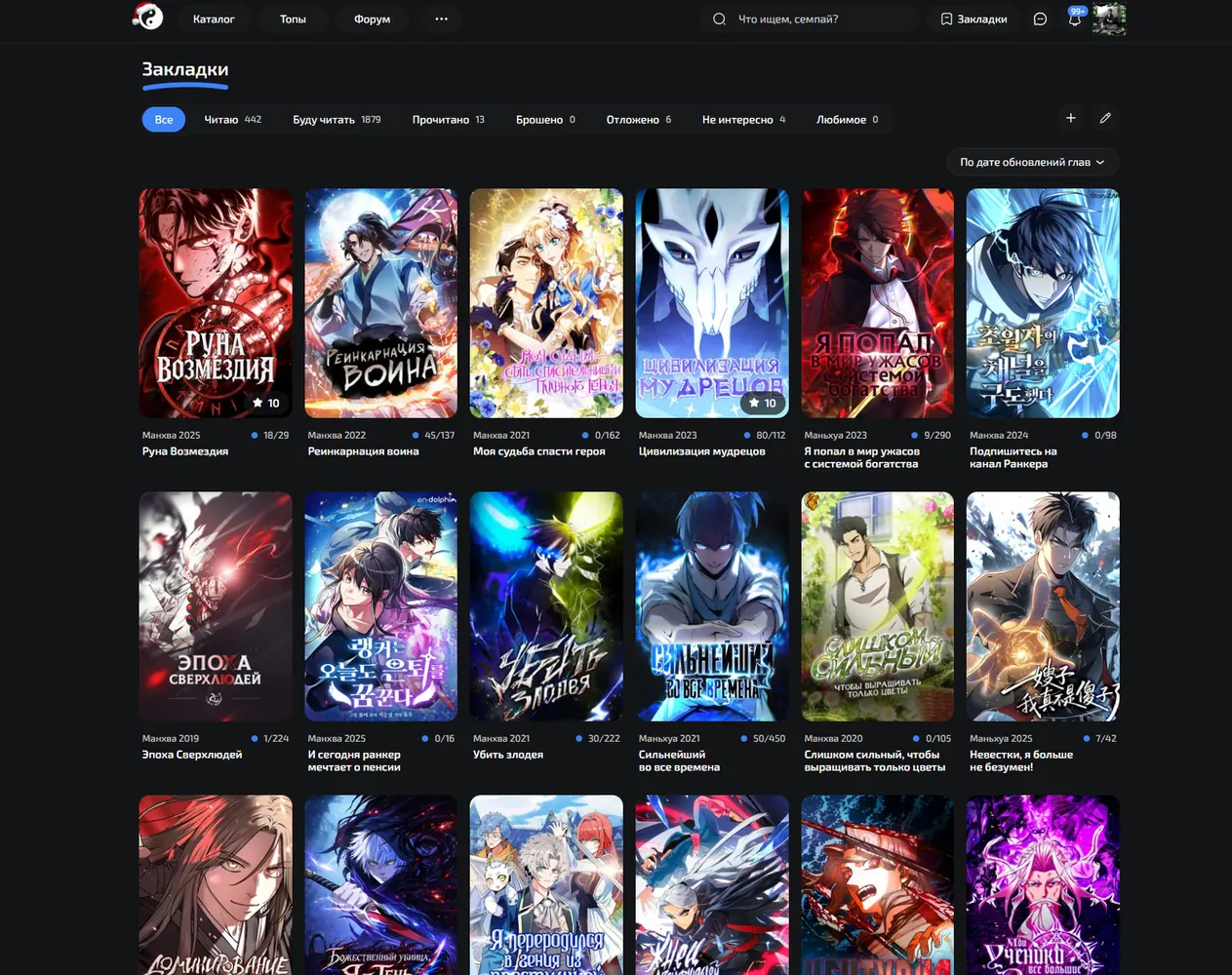Image resolution: width=1232 pixels, height=975 pixels.
Task: Open the chat messages icon
Action: pyautogui.click(x=1040, y=19)
